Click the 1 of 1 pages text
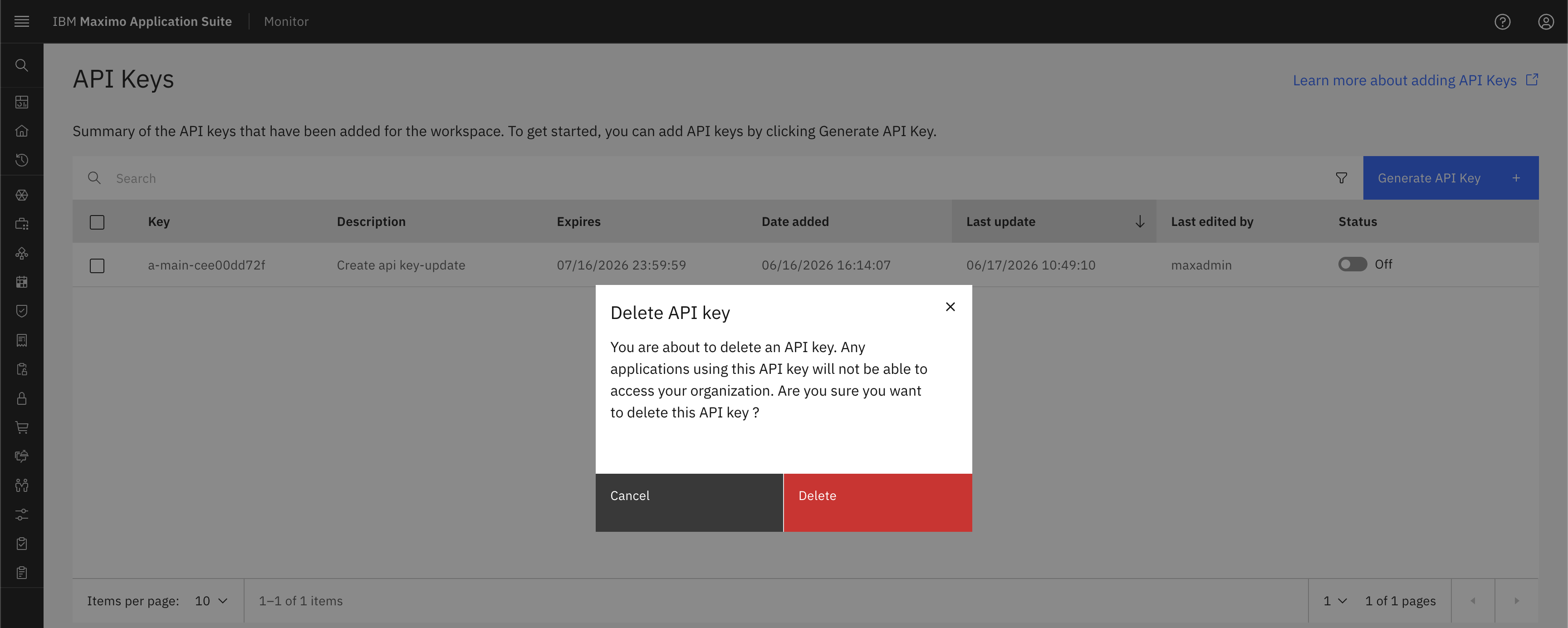Screen dimensions: 1568x628 (x=1400, y=601)
